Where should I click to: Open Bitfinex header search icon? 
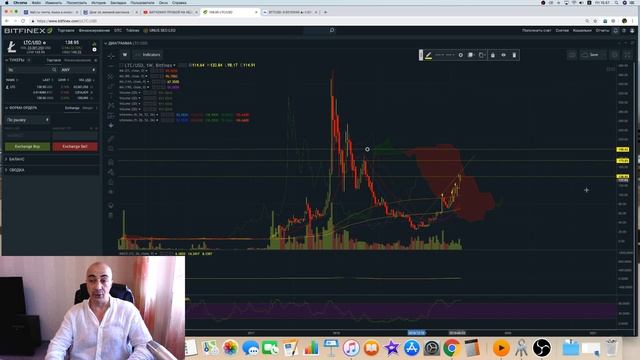pyautogui.click(x=332, y=30)
